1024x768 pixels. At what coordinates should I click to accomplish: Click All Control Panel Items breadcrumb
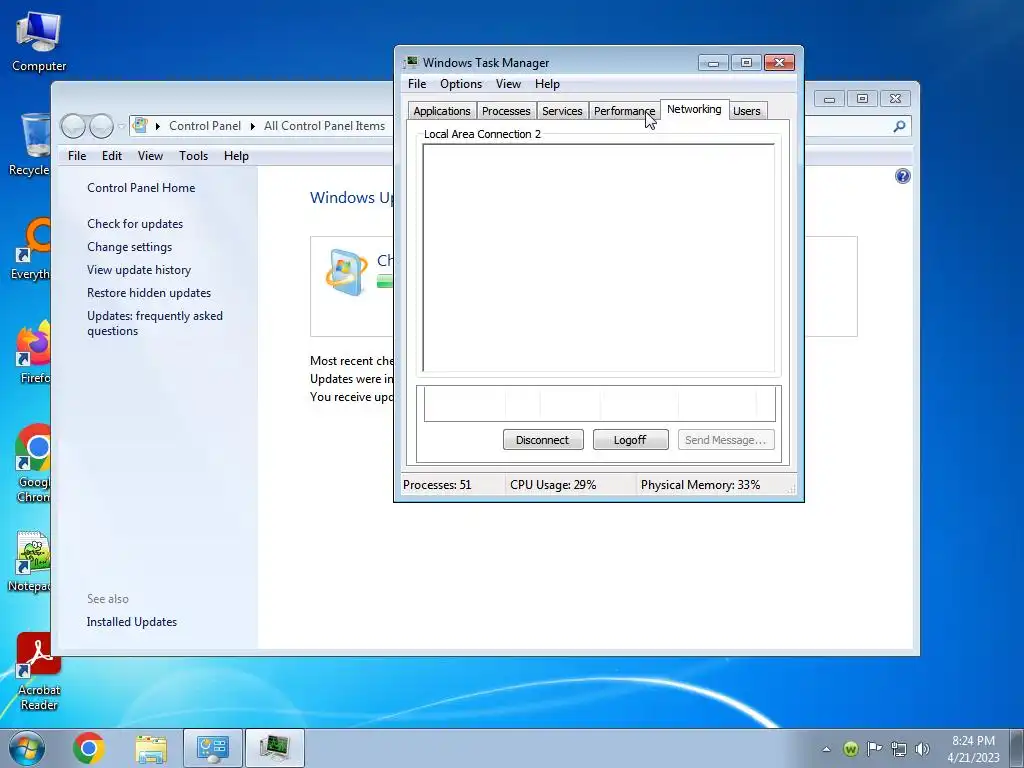tap(325, 126)
